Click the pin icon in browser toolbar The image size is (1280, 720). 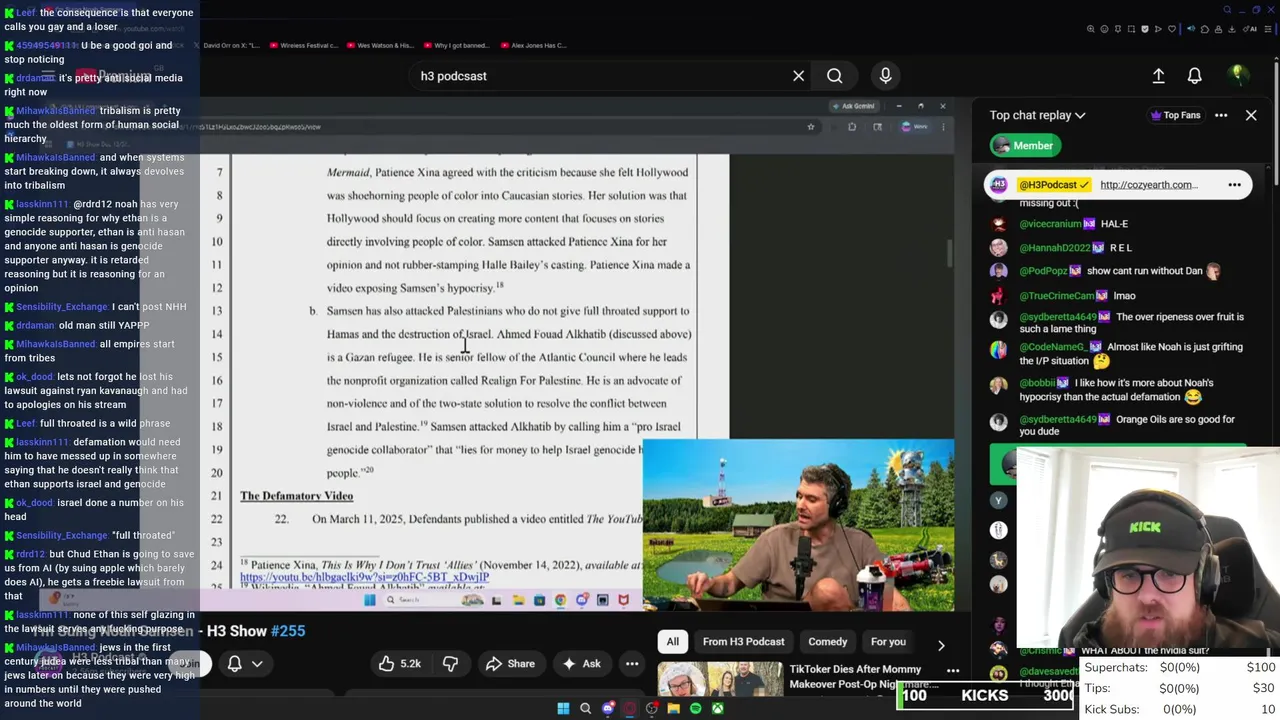point(1118,29)
